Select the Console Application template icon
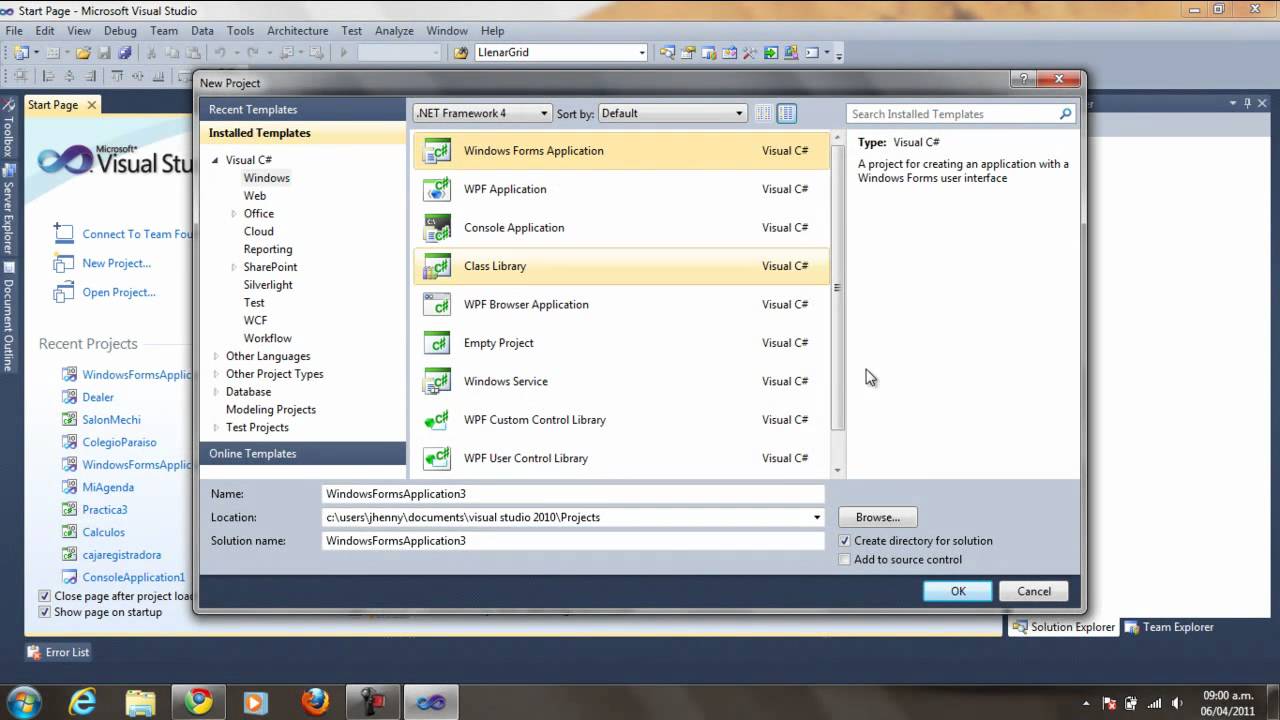This screenshot has height=720, width=1280. pos(437,228)
